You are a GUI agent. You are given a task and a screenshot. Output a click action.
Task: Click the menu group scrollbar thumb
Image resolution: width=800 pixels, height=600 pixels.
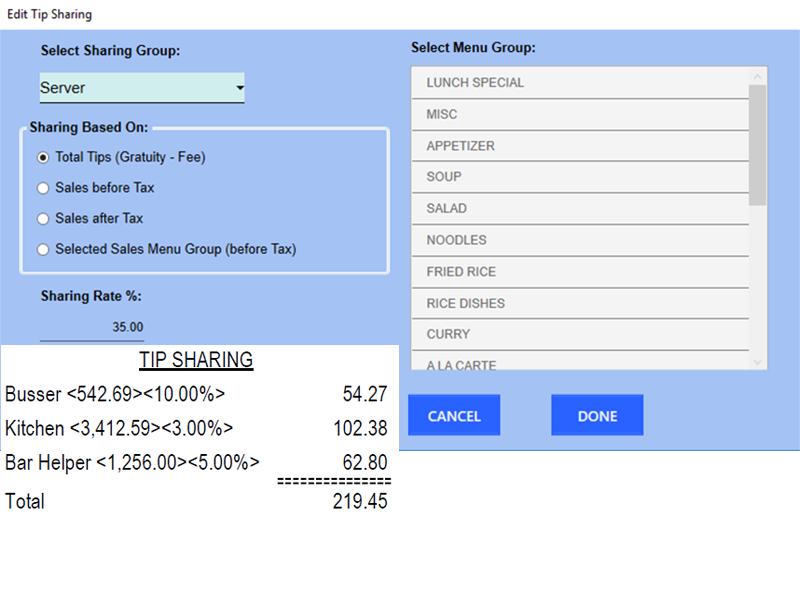coord(758,143)
